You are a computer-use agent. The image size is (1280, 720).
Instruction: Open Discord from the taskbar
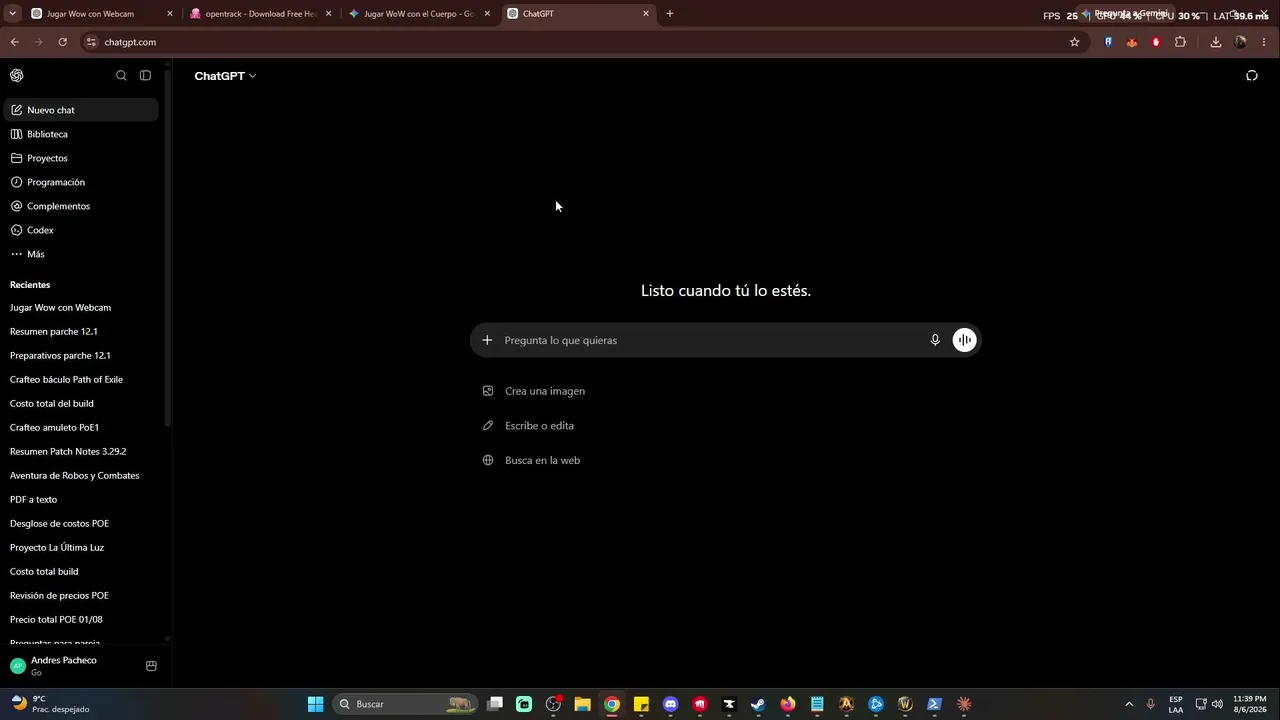(670, 704)
